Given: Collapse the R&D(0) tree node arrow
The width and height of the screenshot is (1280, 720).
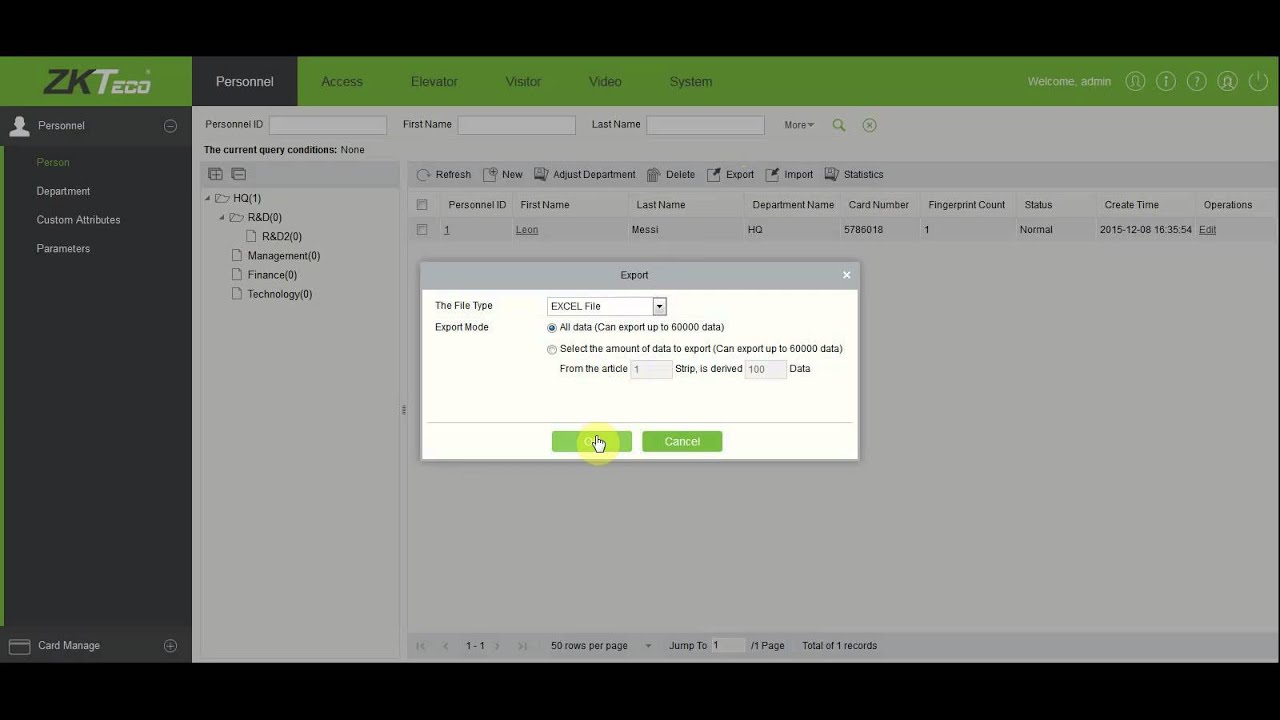Looking at the screenshot, I should [x=222, y=217].
